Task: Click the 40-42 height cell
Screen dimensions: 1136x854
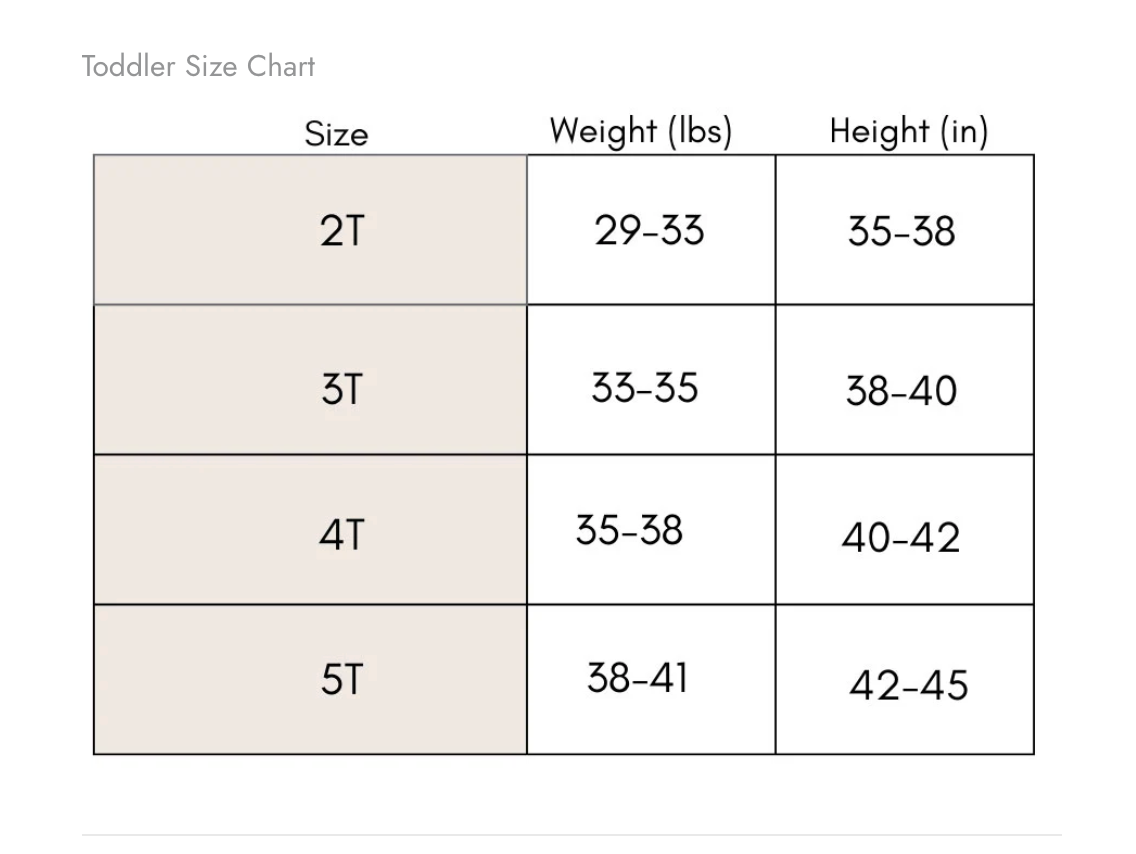Action: click(x=900, y=538)
